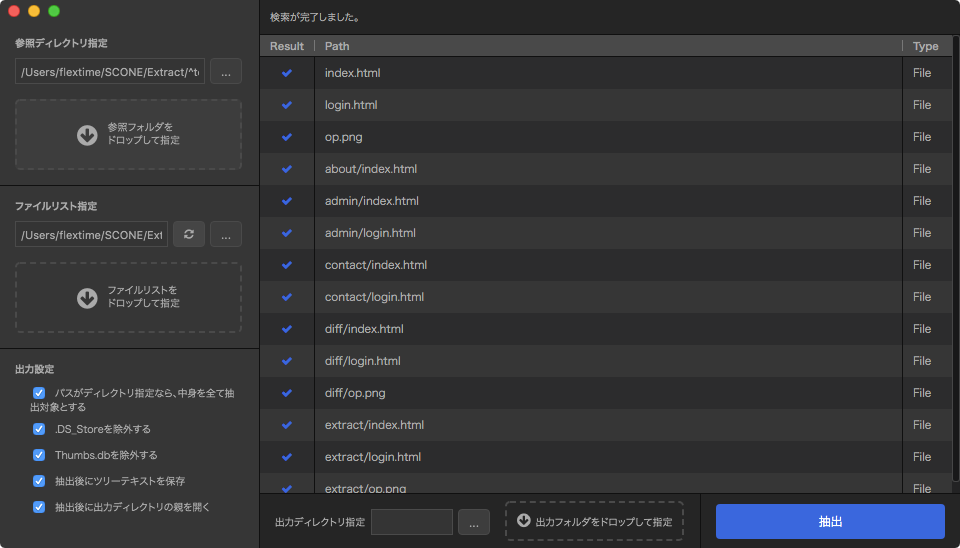This screenshot has width=960, height=548.
Task: Click the checkmark icon for admin/login.html
Action: pyautogui.click(x=287, y=233)
